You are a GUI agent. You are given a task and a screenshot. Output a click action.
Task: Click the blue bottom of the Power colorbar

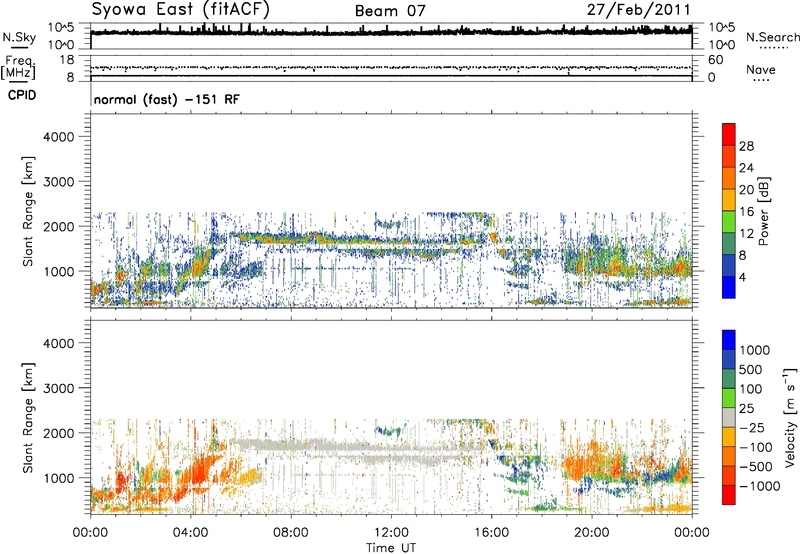pyautogui.click(x=729, y=287)
